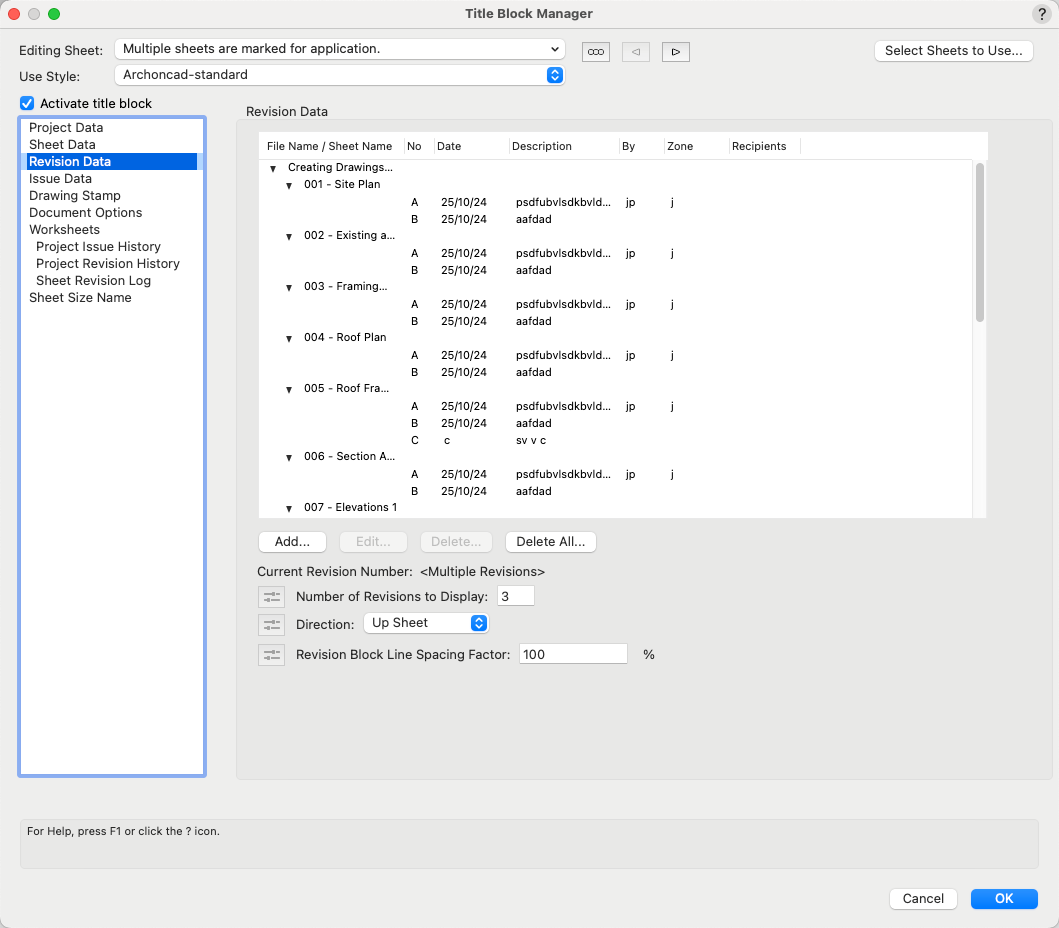
Task: Uncheck Activate title block checkbox
Action: (x=27, y=103)
